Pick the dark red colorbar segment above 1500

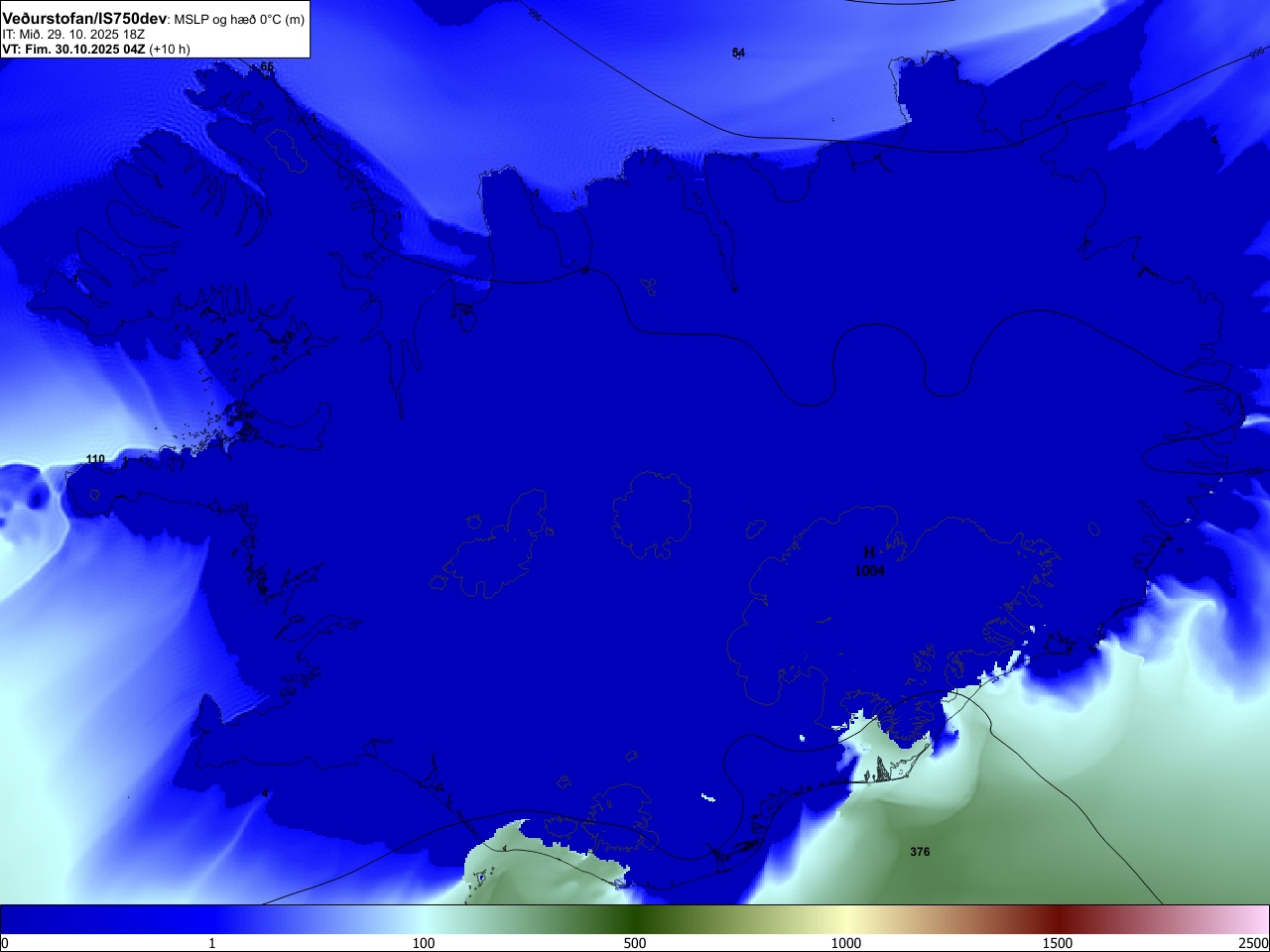[x=1058, y=919]
